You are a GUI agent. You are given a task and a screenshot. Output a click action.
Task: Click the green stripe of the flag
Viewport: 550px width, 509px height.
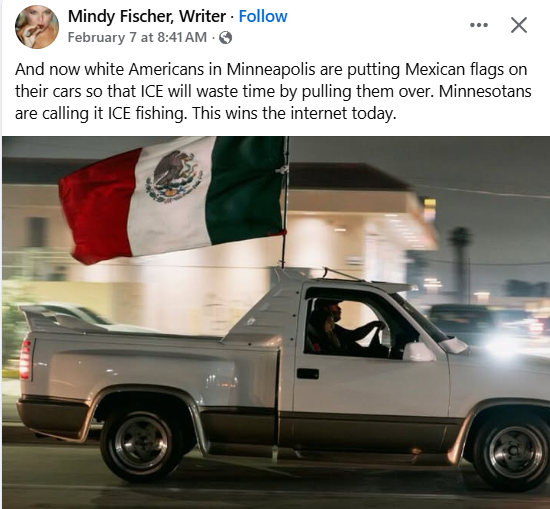247,189
